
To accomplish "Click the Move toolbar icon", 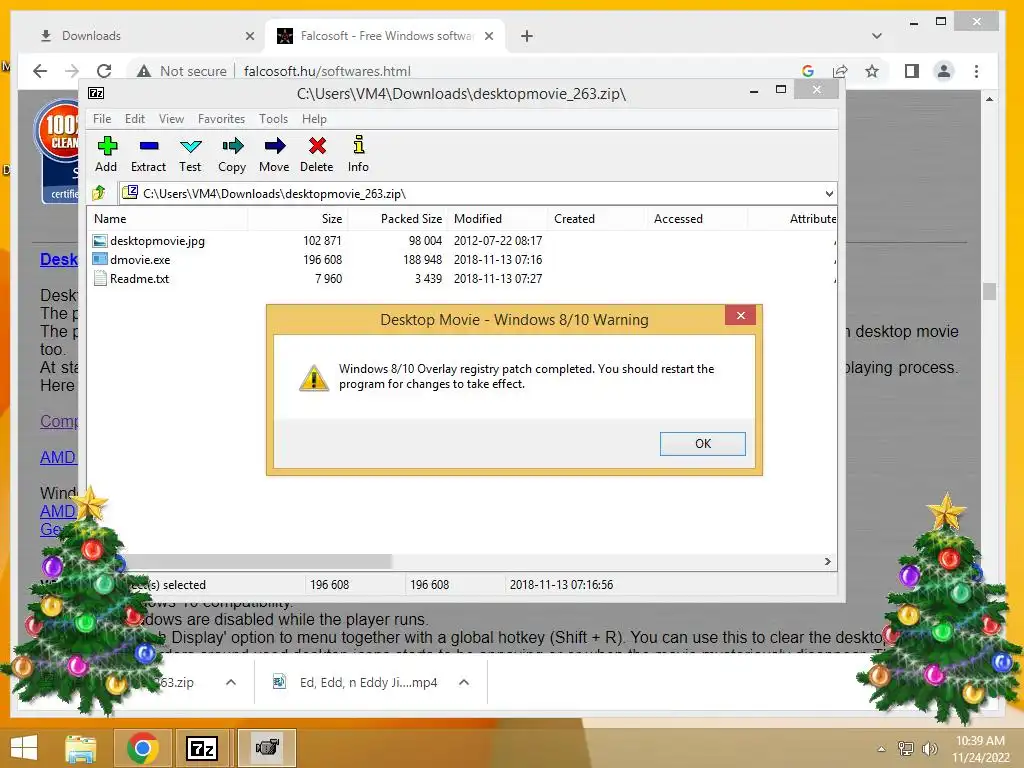I will (x=274, y=154).
